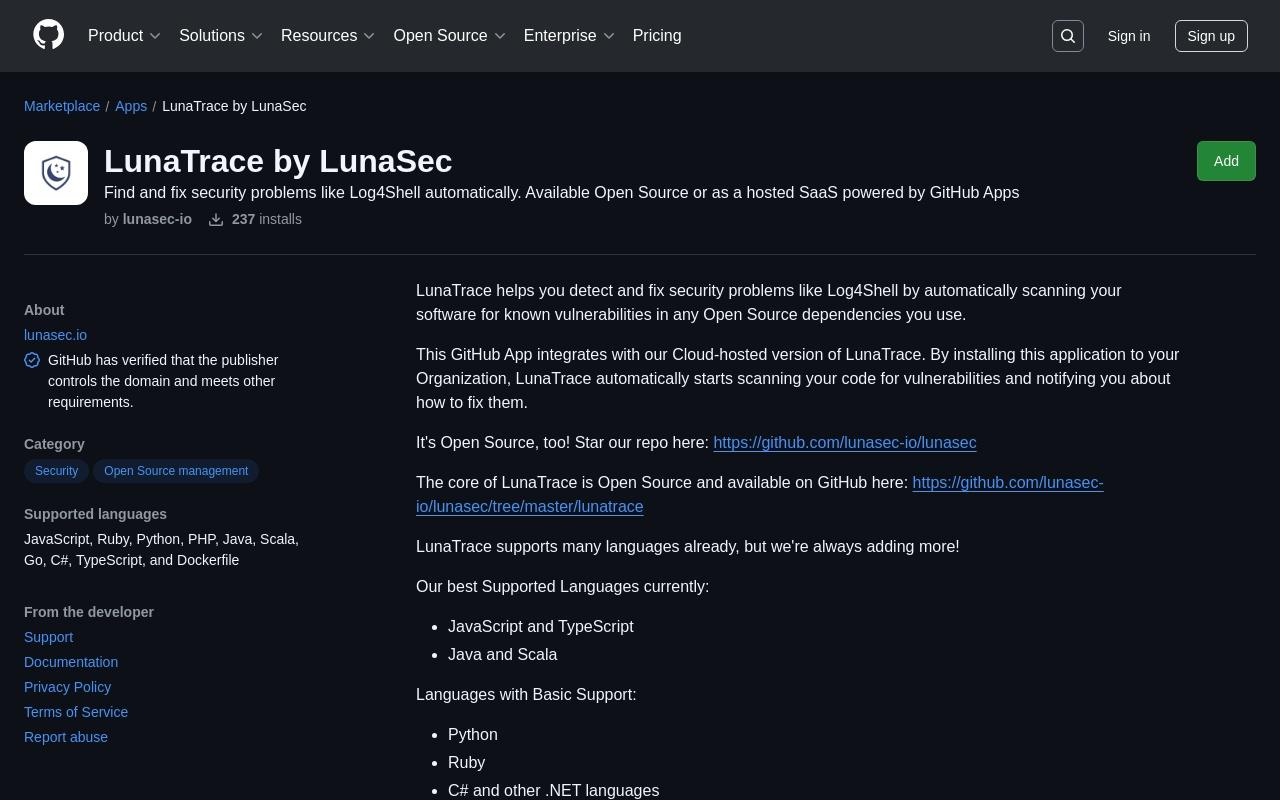Viewport: 1280px width, 800px height.
Task: Open the GitHub homepage logo
Action: tap(49, 35)
